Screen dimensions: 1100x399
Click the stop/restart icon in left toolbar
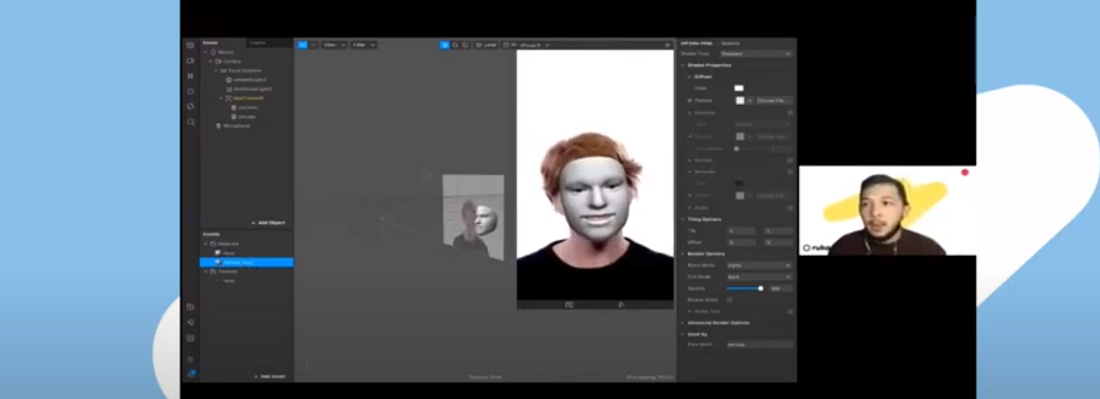[190, 91]
